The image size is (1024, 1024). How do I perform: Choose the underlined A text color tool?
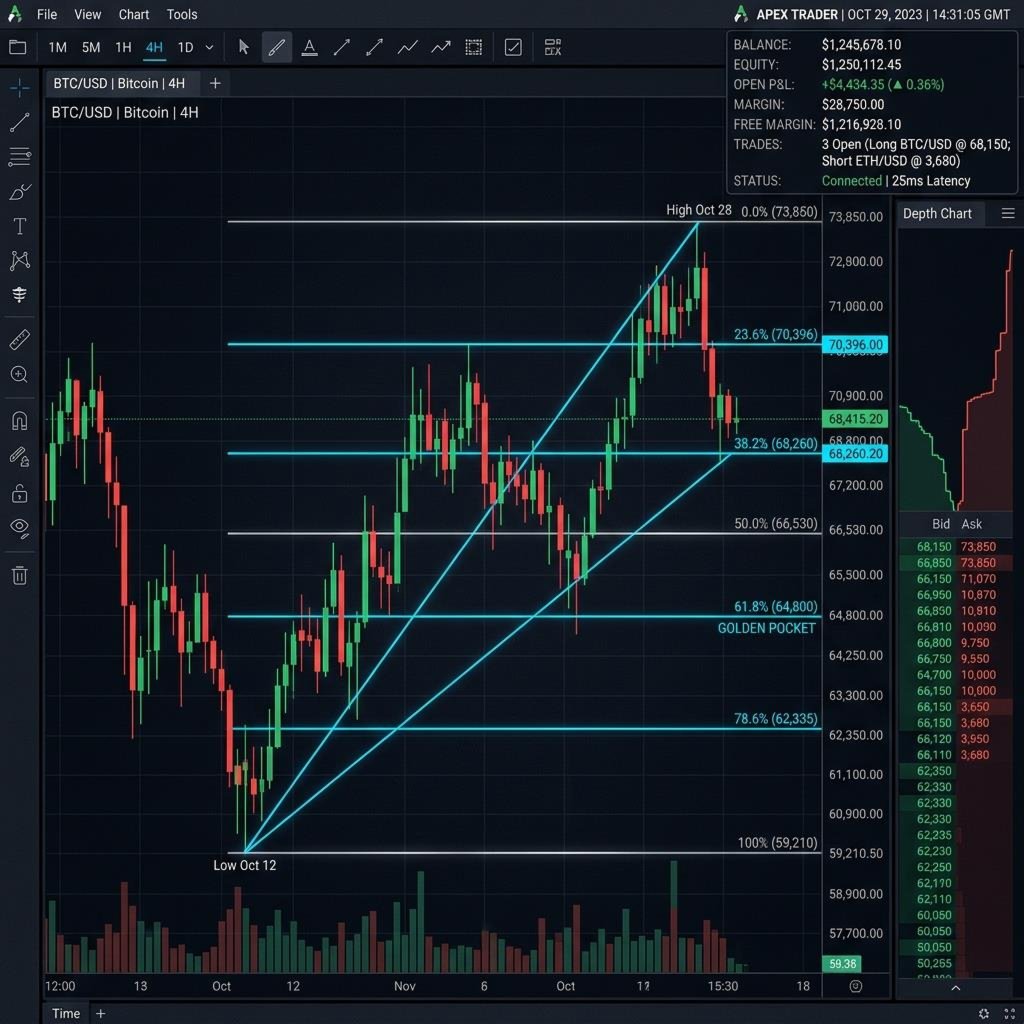(310, 47)
